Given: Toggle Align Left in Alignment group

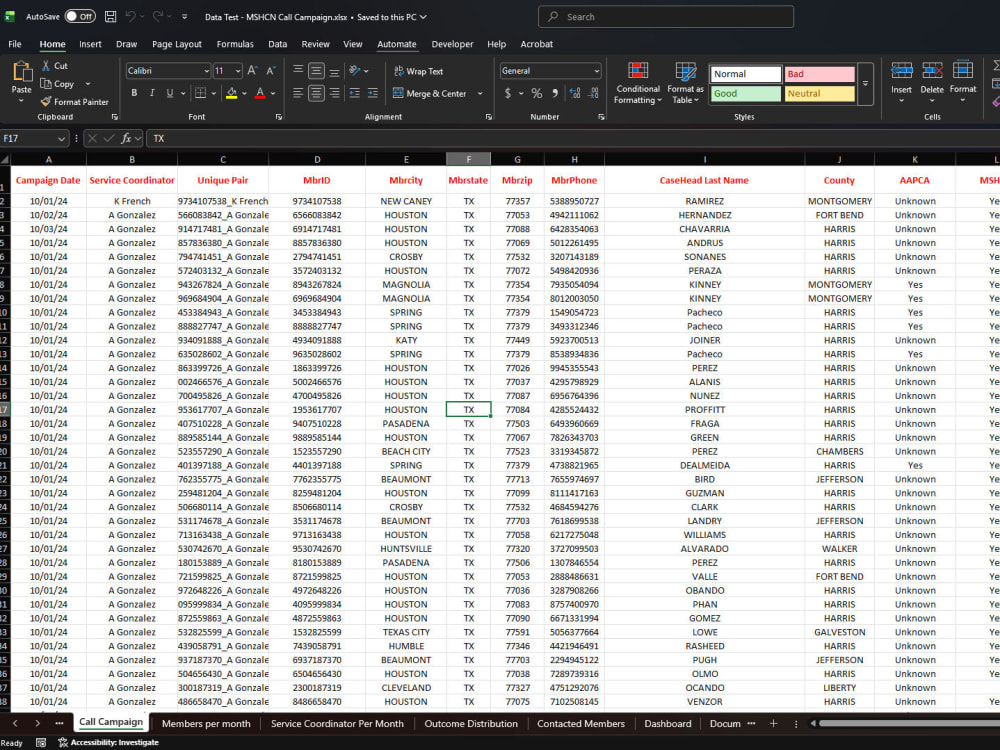Looking at the screenshot, I should click(298, 93).
